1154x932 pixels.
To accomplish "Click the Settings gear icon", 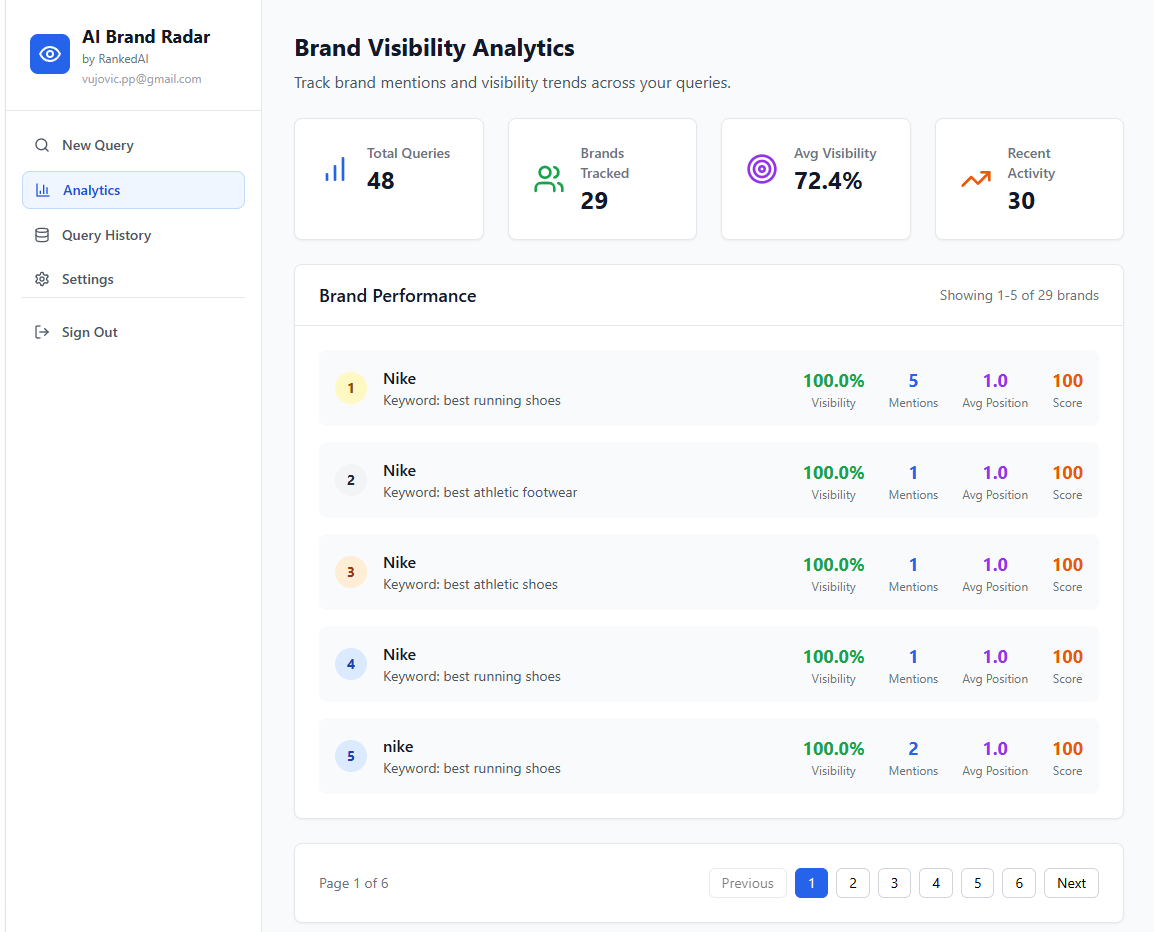I will (42, 279).
